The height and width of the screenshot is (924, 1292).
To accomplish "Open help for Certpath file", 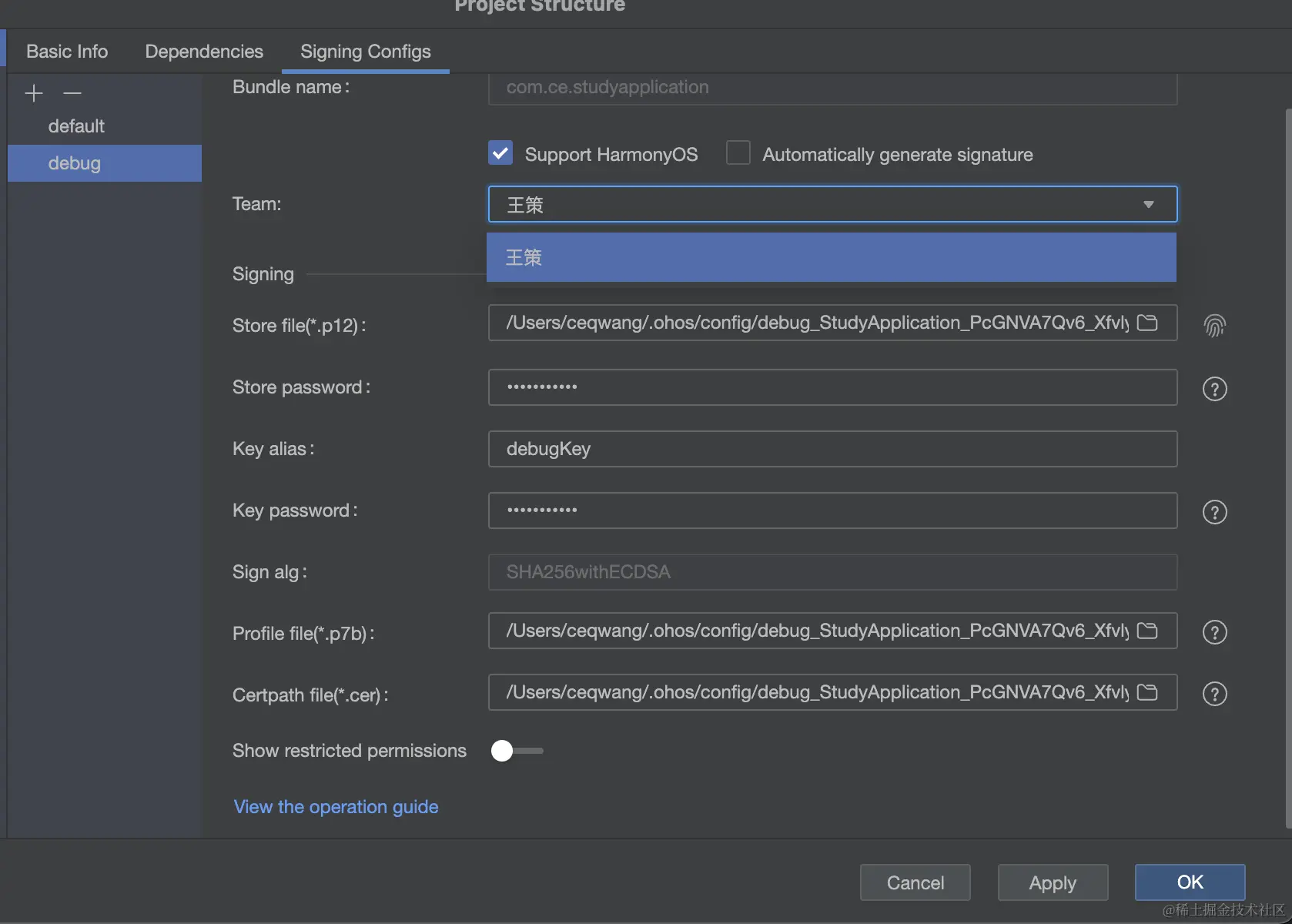I will (x=1214, y=694).
